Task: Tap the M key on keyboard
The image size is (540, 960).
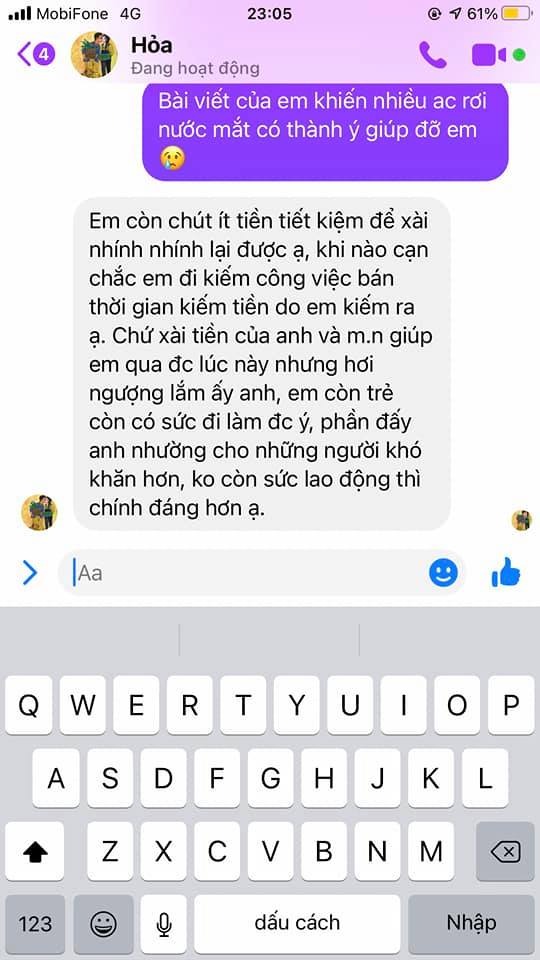Action: (431, 851)
